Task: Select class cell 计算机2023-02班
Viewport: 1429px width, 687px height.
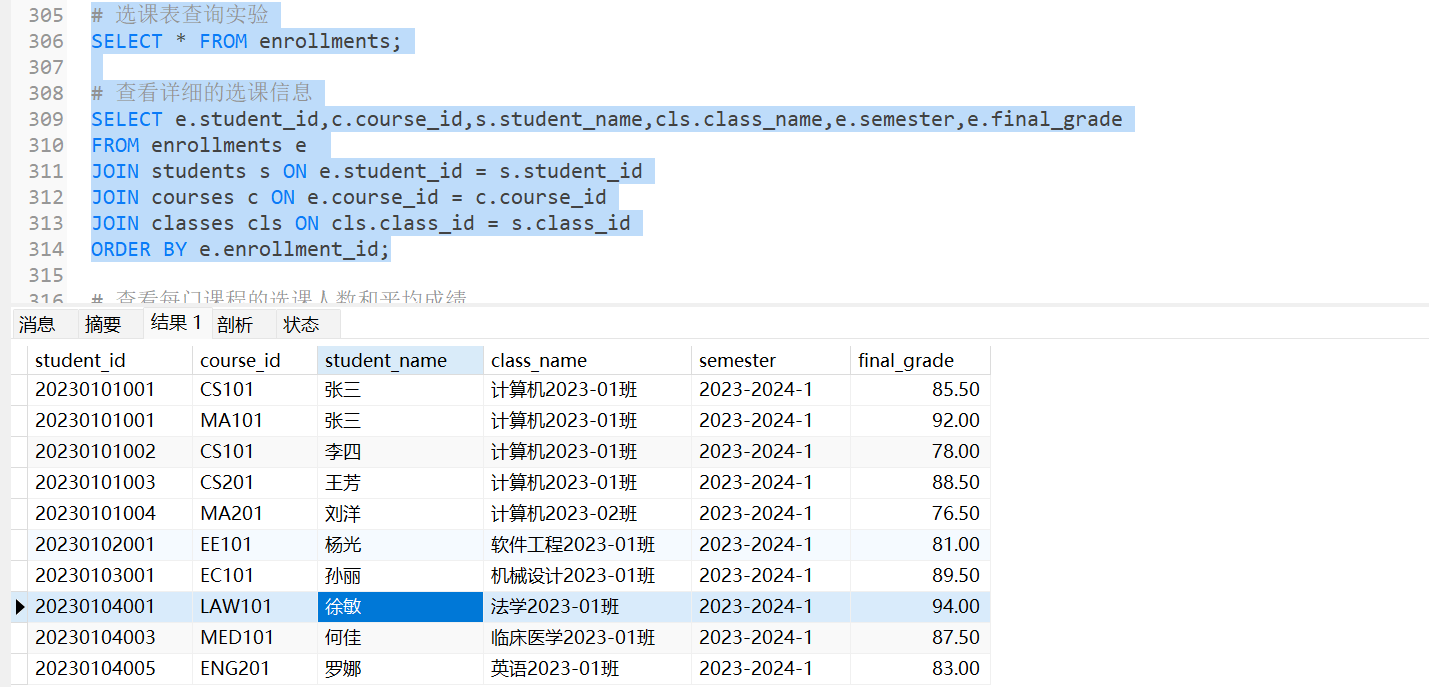Action: (x=587, y=513)
